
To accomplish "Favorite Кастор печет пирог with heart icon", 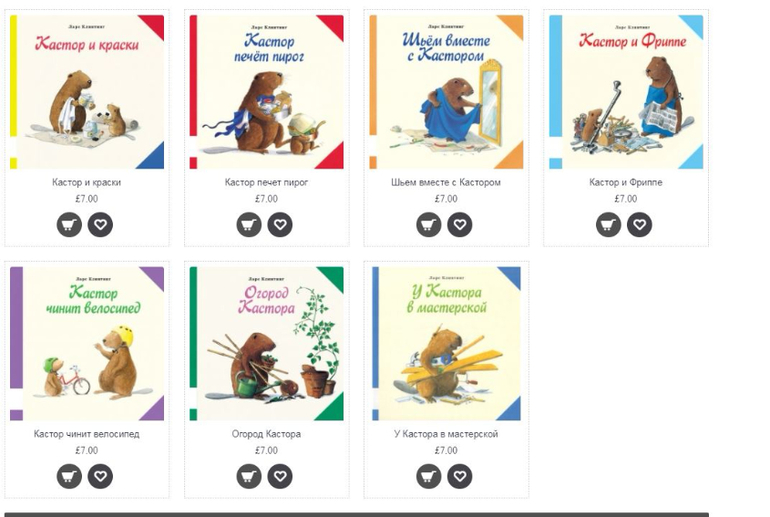I will click(x=280, y=225).
